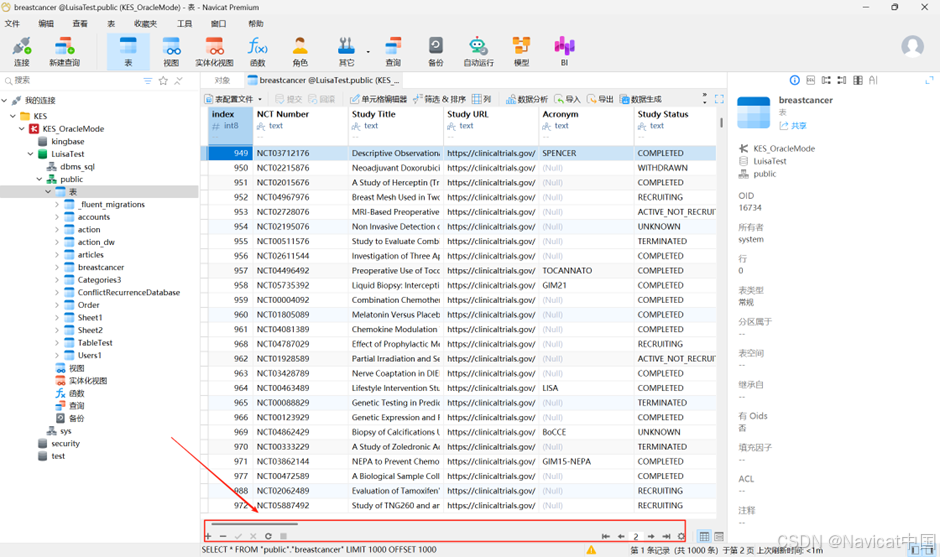Open the 其它 dropdown arrow
The width and height of the screenshot is (940, 557).
click(x=368, y=52)
